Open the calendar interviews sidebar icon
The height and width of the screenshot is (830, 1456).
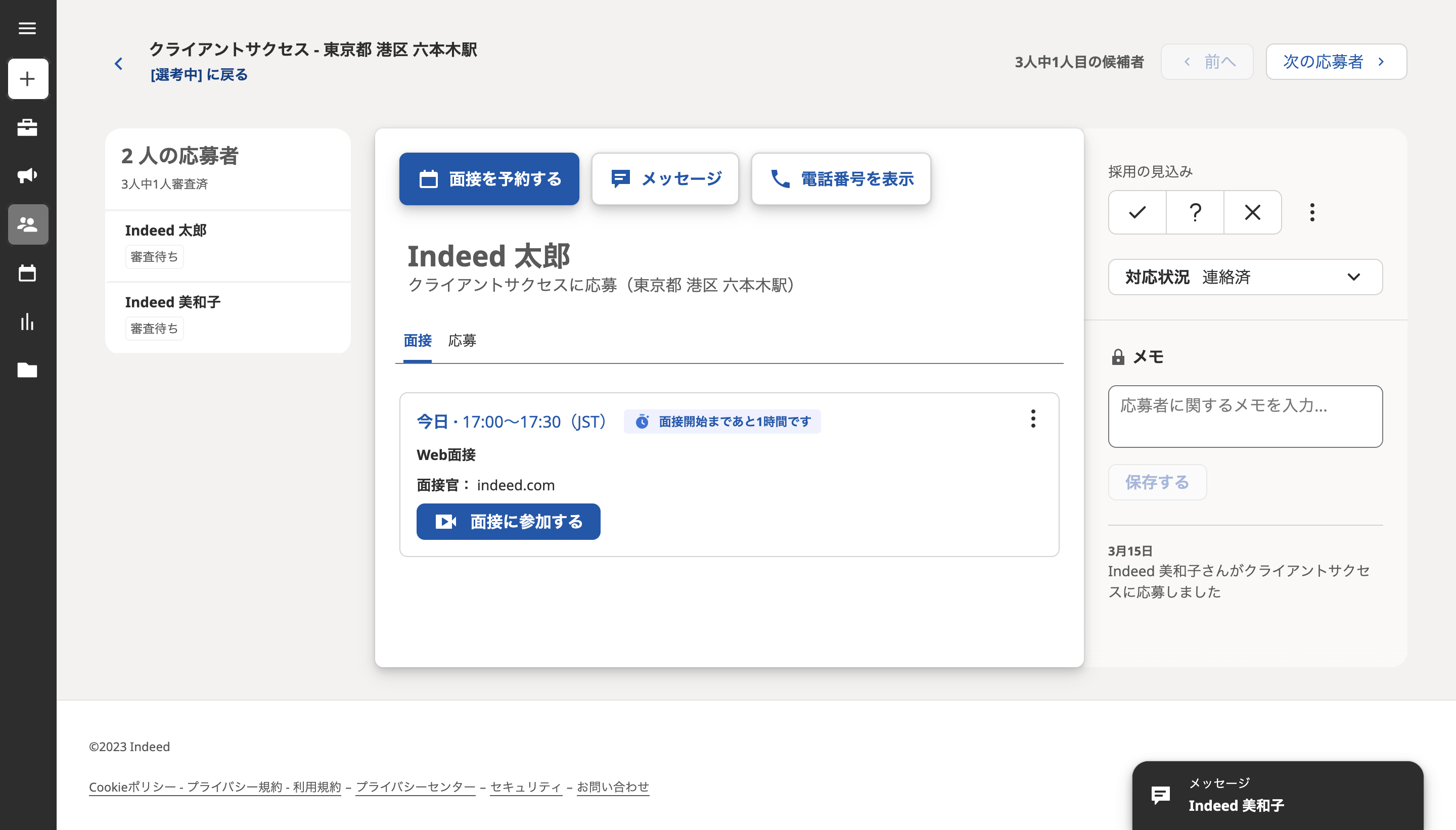click(27, 273)
